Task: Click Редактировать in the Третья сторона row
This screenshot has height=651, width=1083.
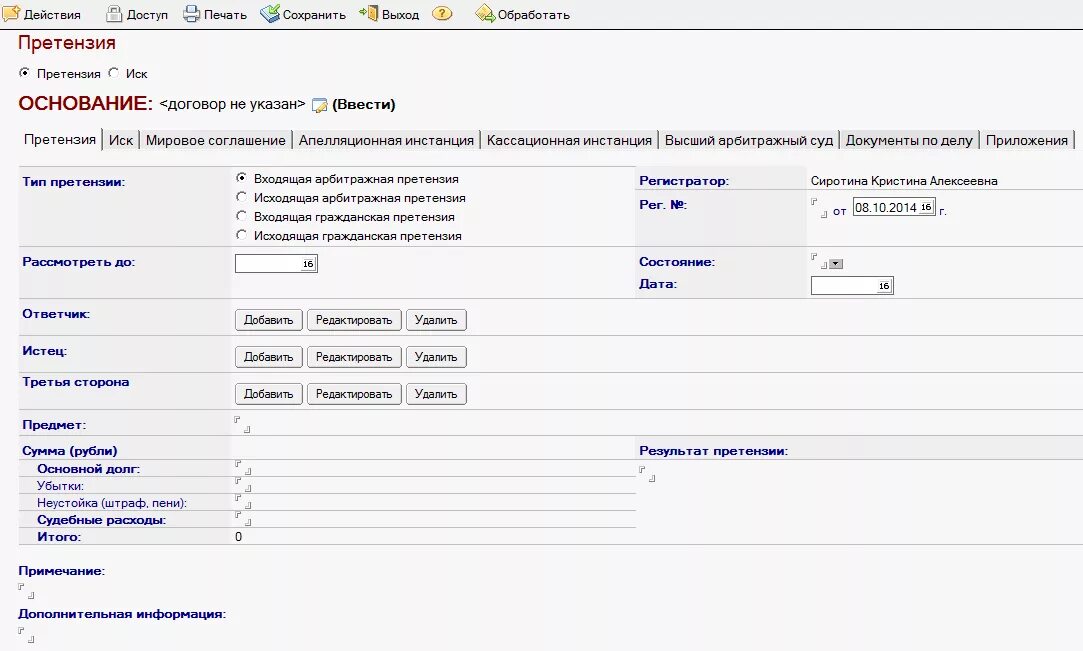Action: click(x=354, y=393)
